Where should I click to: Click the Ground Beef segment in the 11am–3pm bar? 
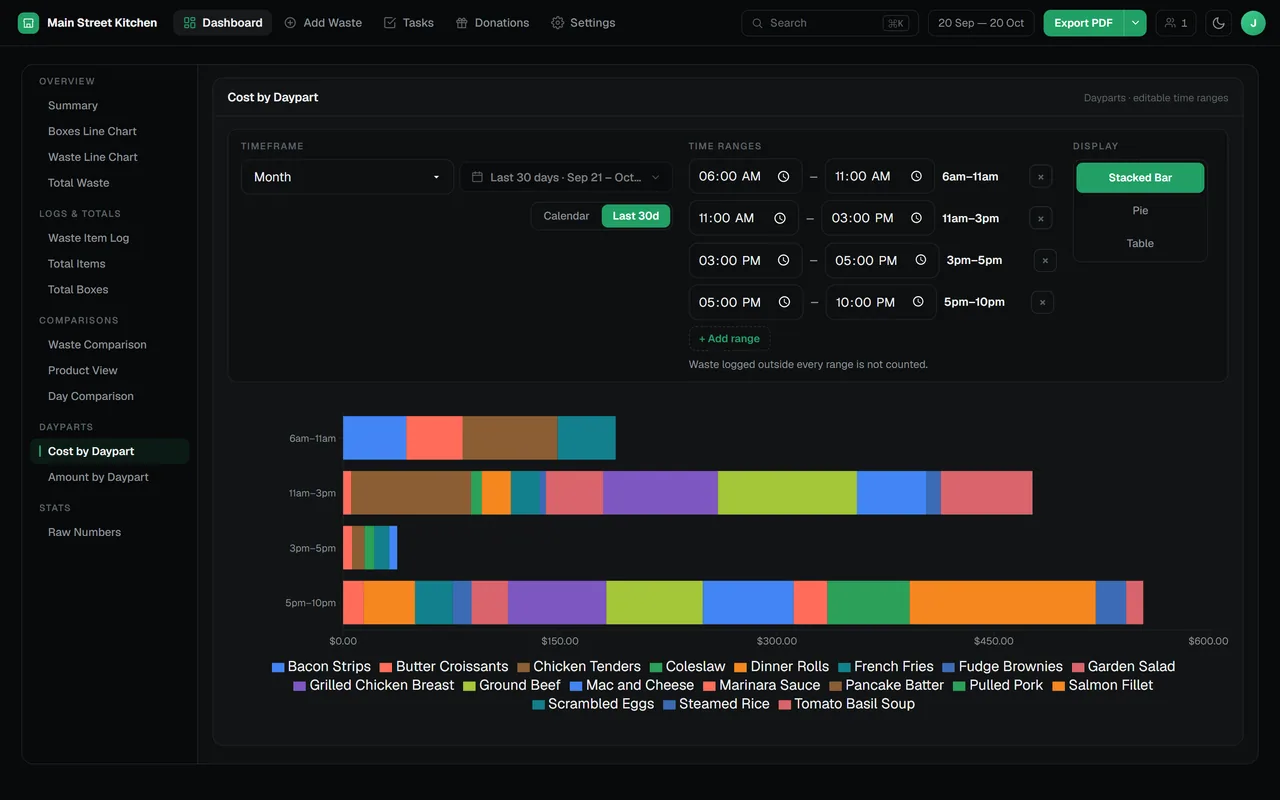pyautogui.click(x=787, y=493)
